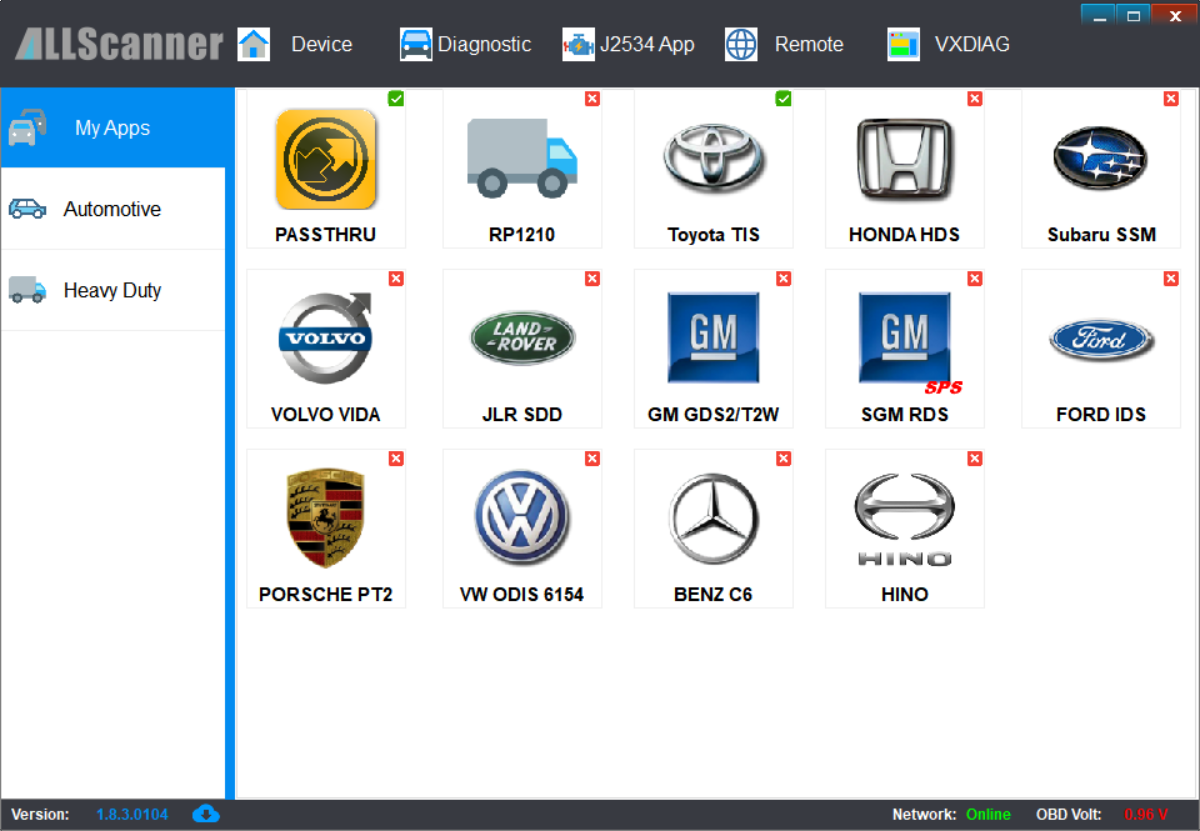The height and width of the screenshot is (831, 1200).
Task: Click green check badge on PASSTHRU
Action: click(x=396, y=98)
